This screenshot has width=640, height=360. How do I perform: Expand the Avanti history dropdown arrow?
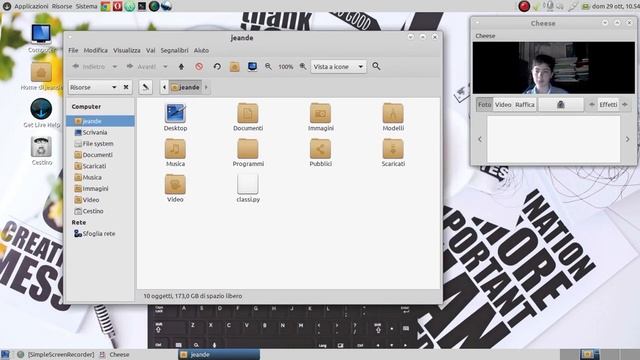[x=165, y=67]
